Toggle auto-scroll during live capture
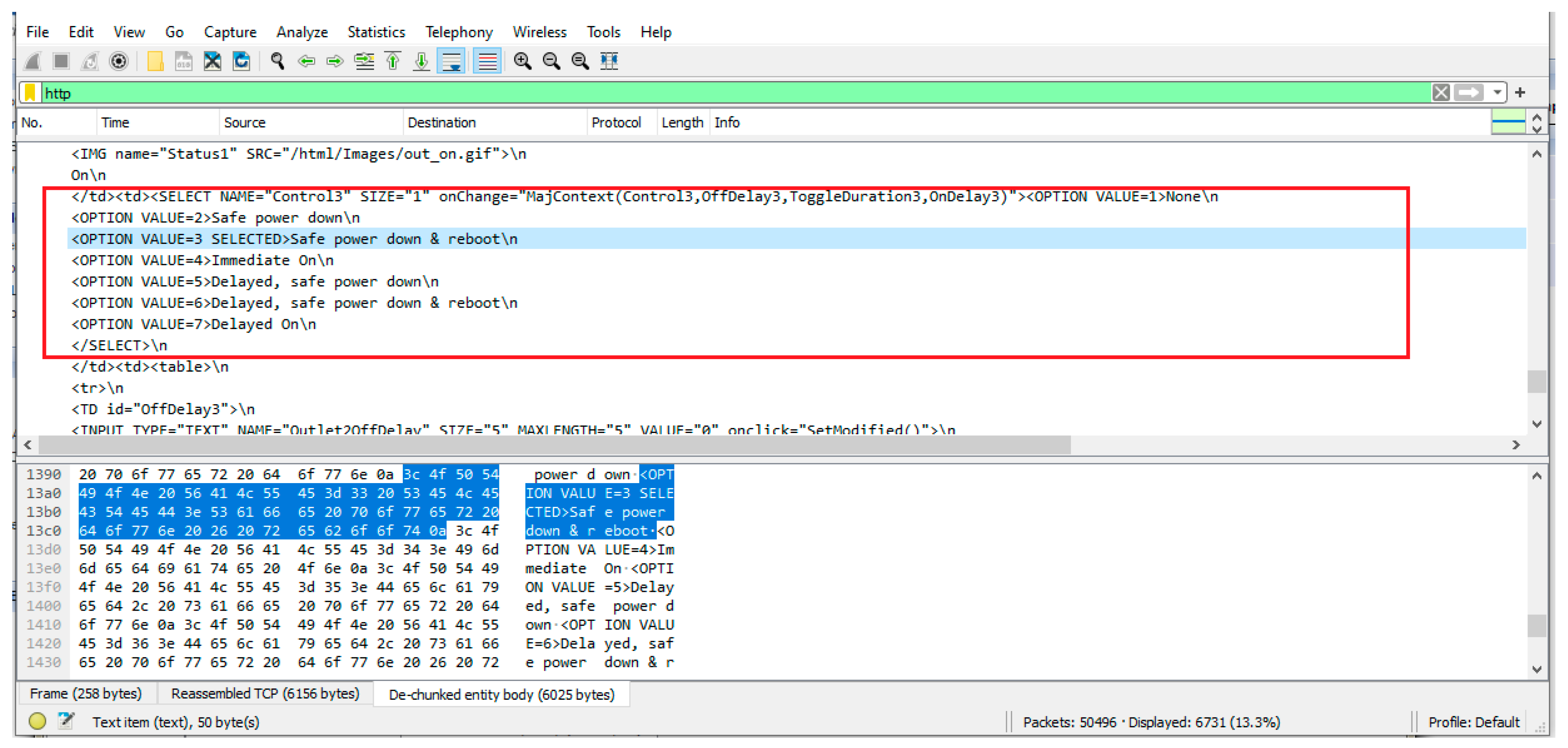 (x=452, y=61)
